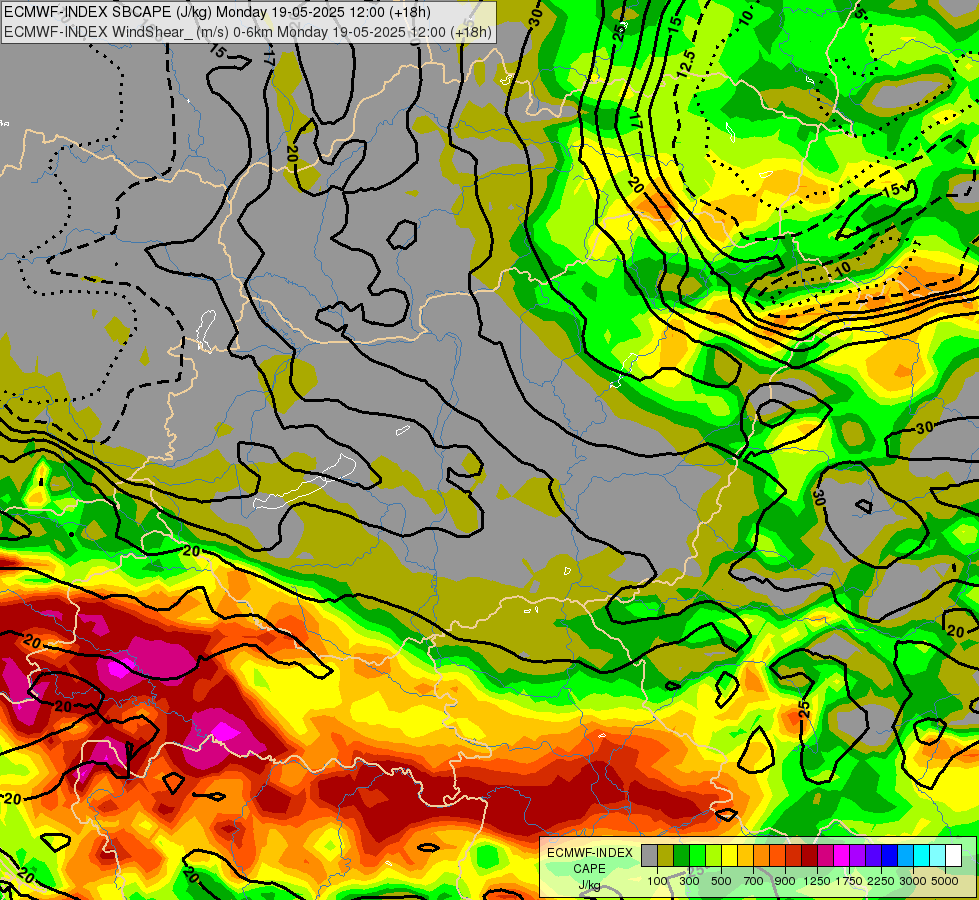Click the legend value label 300
The width and height of the screenshot is (979, 900).
pyautogui.click(x=689, y=881)
